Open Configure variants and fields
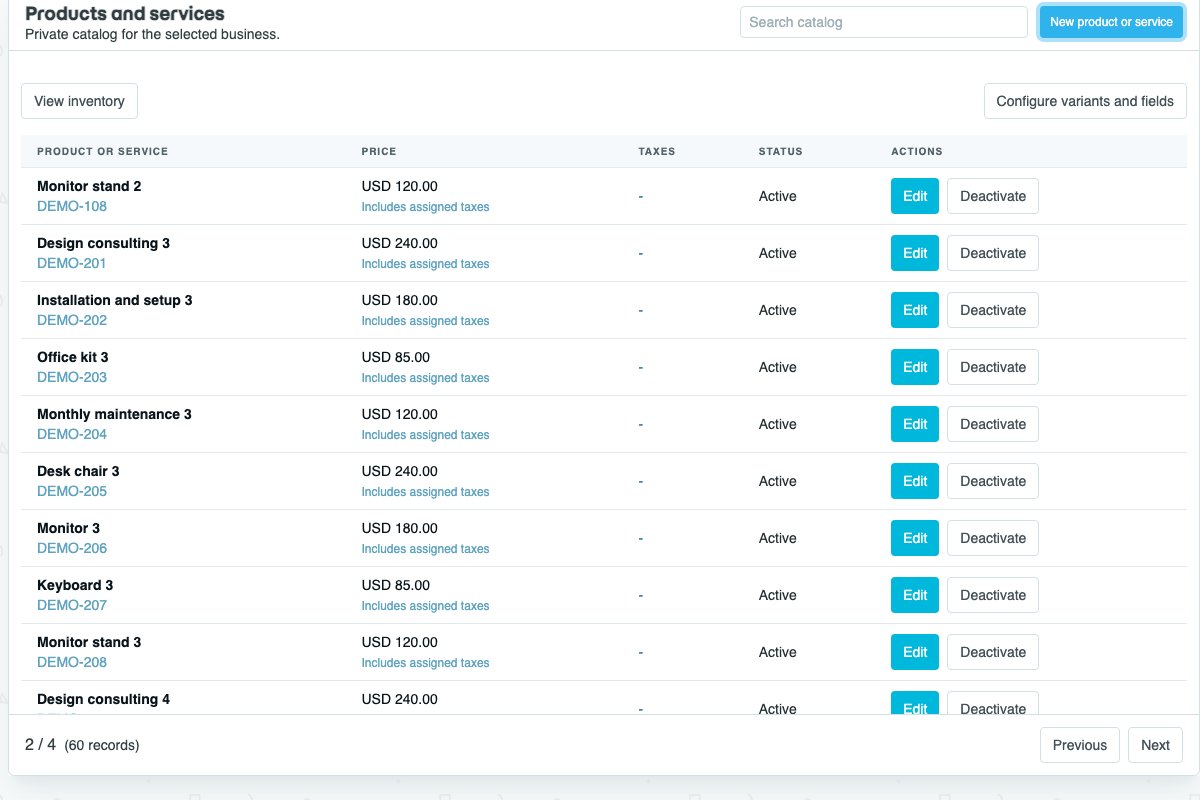This screenshot has width=1200, height=800. [x=1085, y=101]
